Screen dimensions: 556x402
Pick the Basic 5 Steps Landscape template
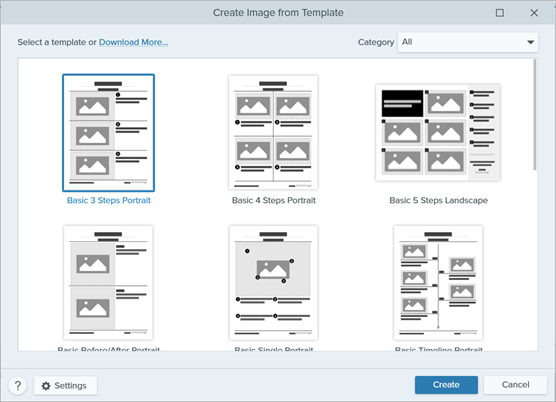(x=438, y=133)
